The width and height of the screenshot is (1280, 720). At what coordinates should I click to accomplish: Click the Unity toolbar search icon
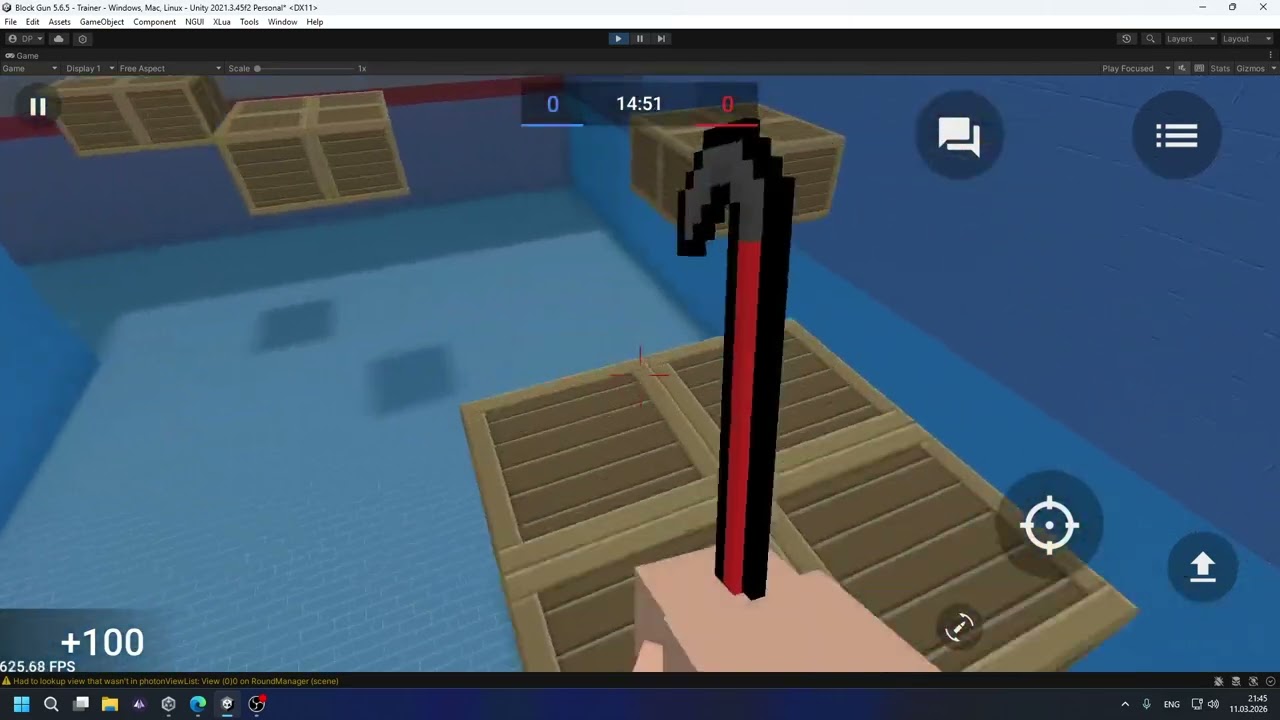point(1150,39)
